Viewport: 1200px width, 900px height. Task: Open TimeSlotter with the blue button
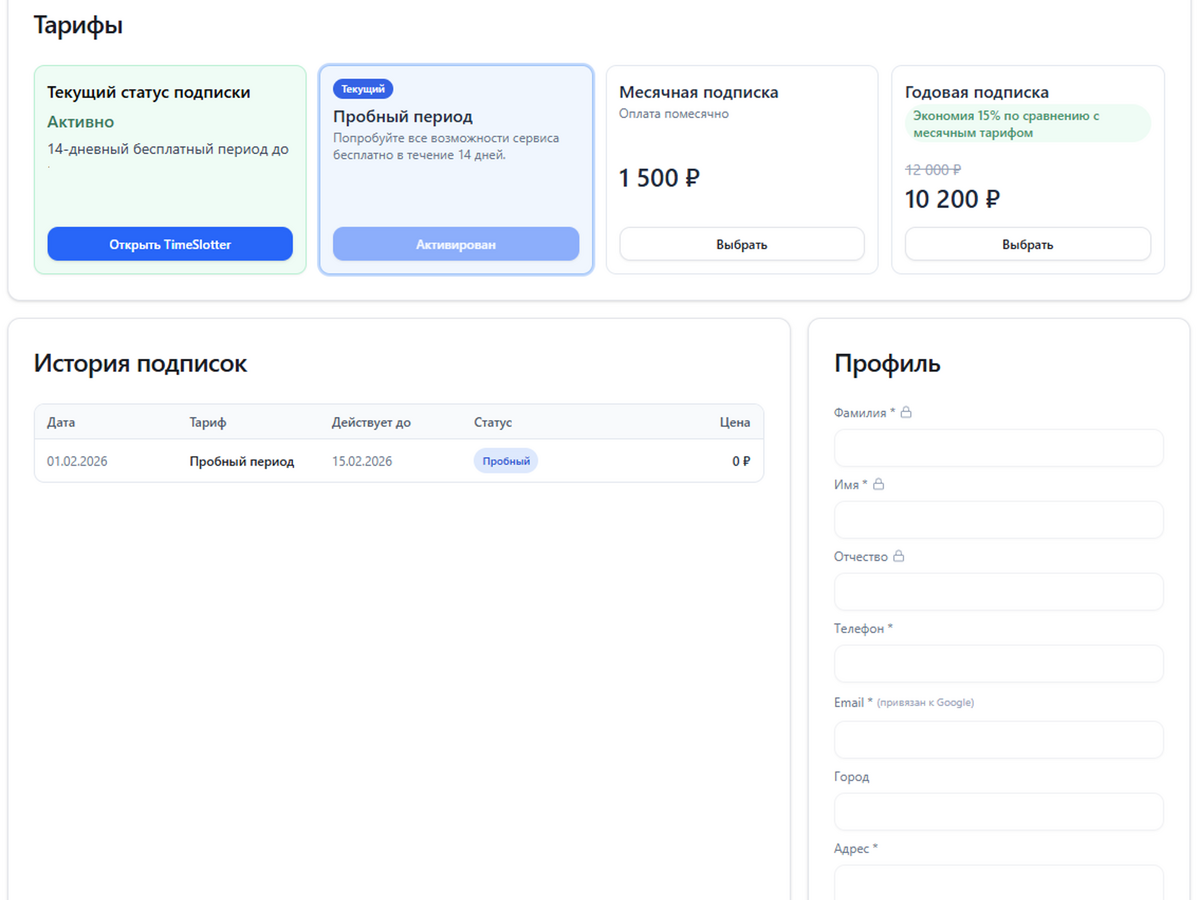[x=170, y=244]
